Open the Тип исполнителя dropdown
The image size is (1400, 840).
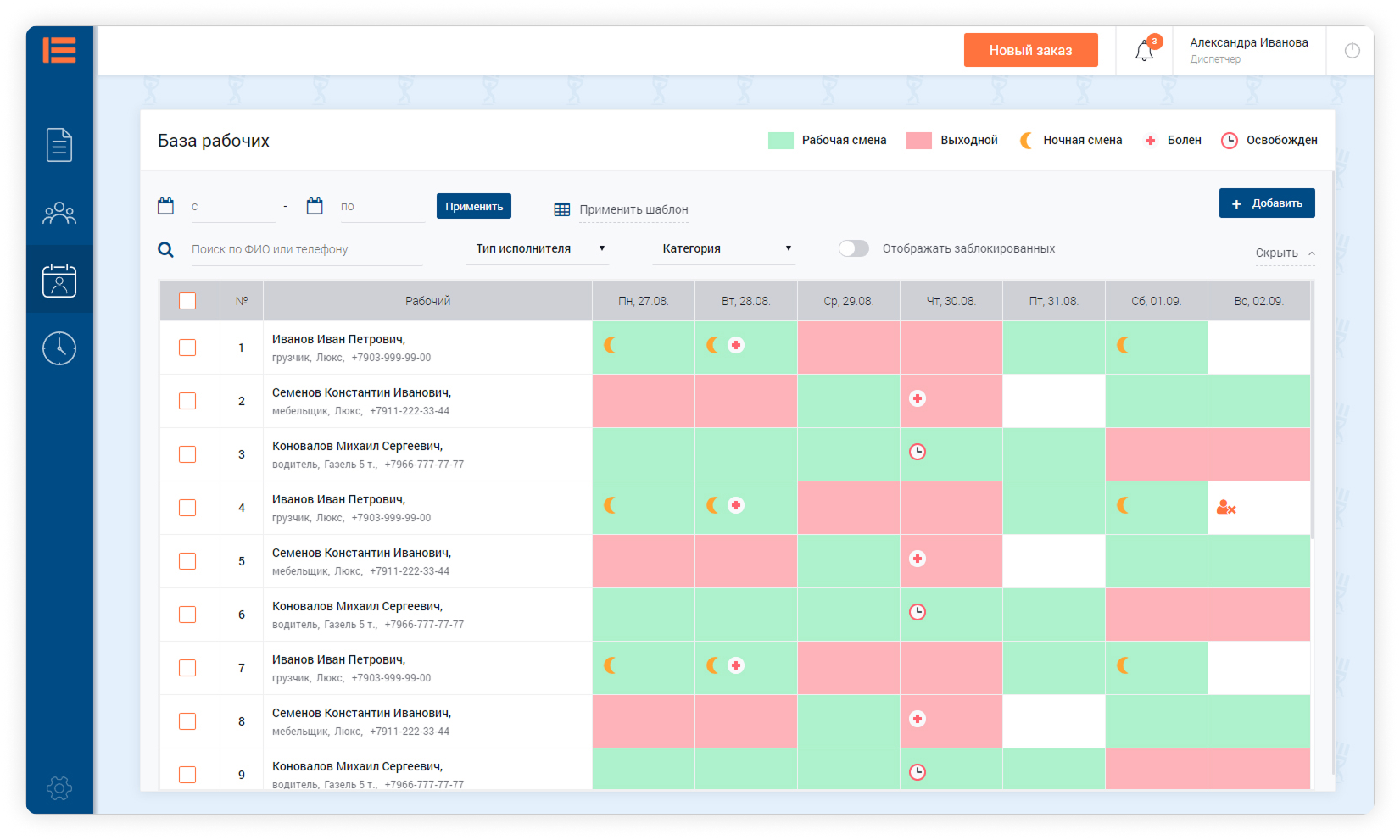pyautogui.click(x=538, y=248)
